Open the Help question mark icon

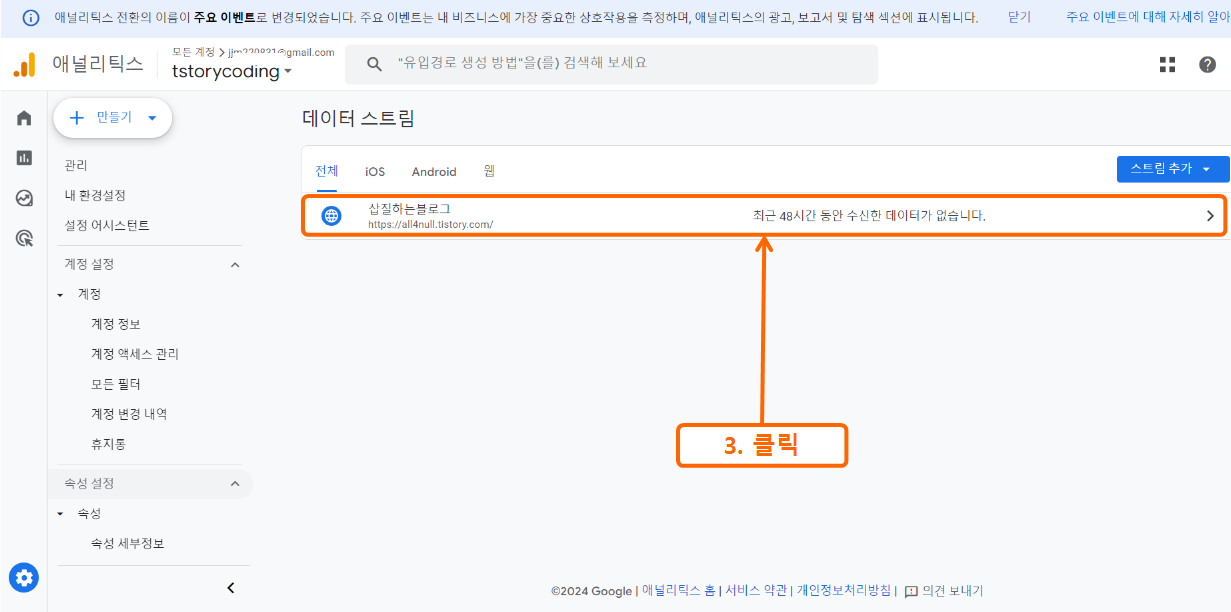[x=1208, y=64]
